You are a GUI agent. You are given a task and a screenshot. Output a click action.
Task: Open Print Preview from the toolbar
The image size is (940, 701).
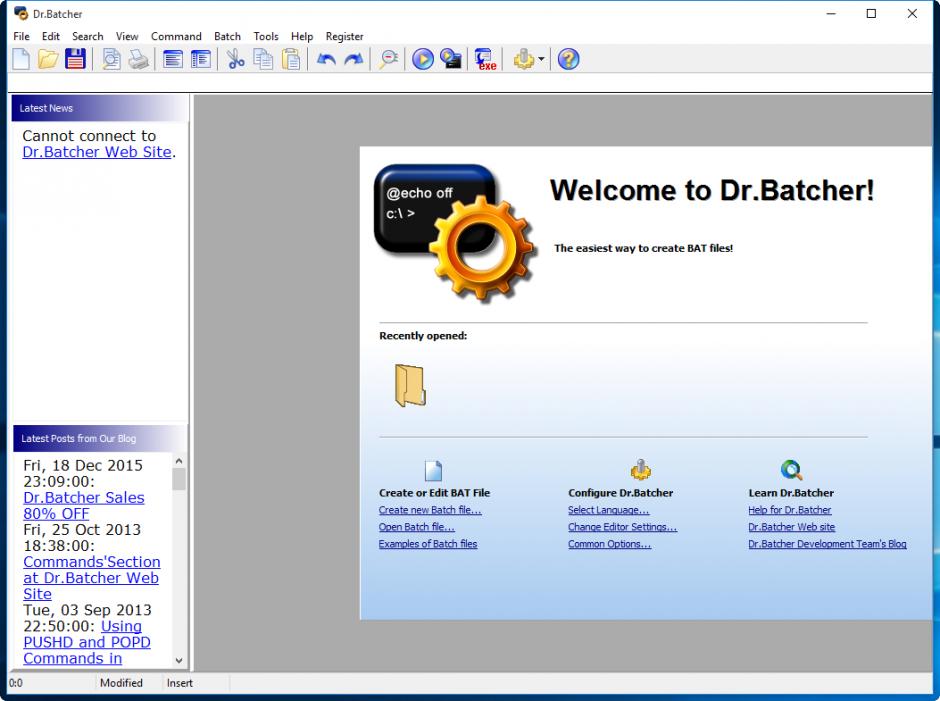point(111,59)
